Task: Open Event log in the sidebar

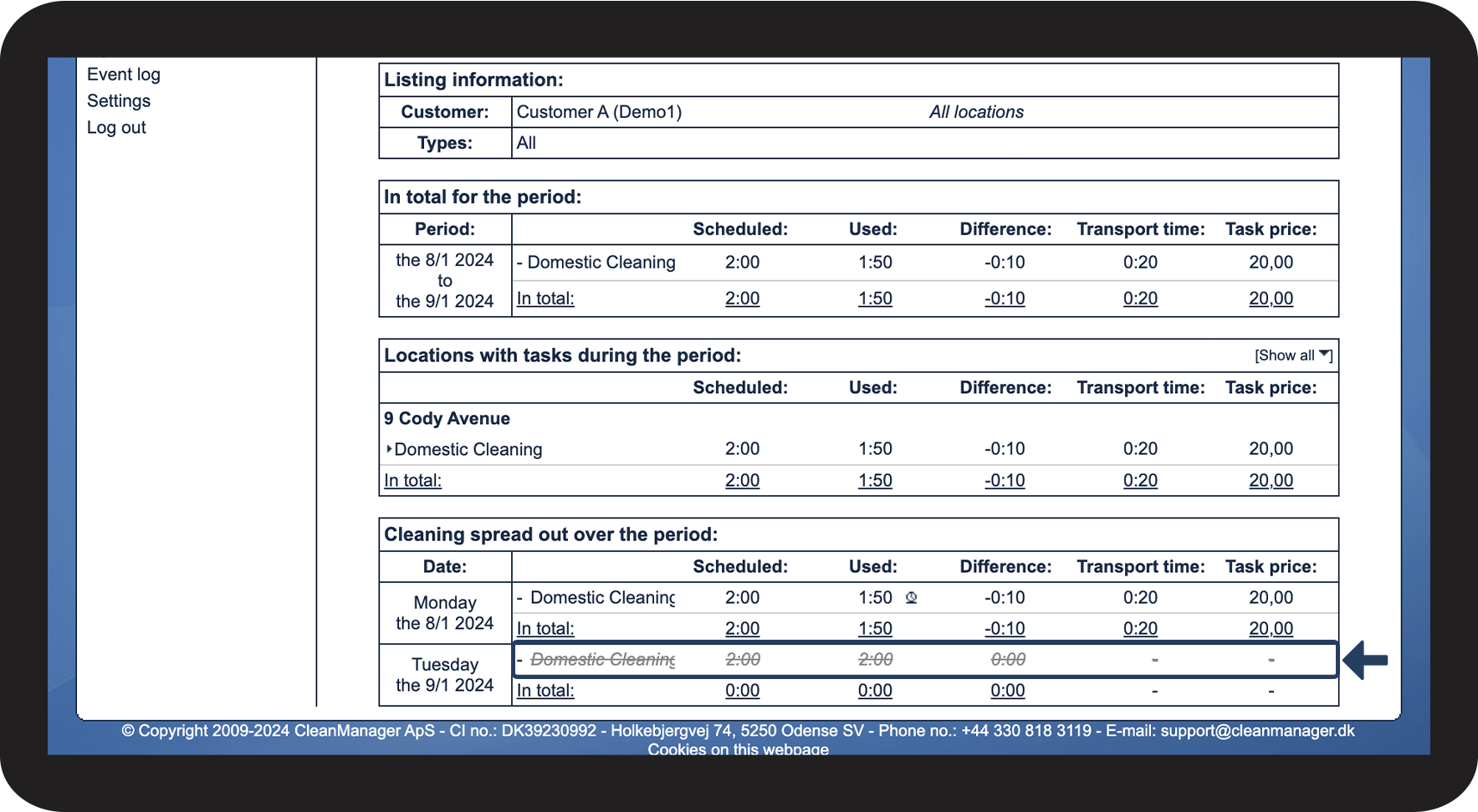Action: click(x=124, y=74)
